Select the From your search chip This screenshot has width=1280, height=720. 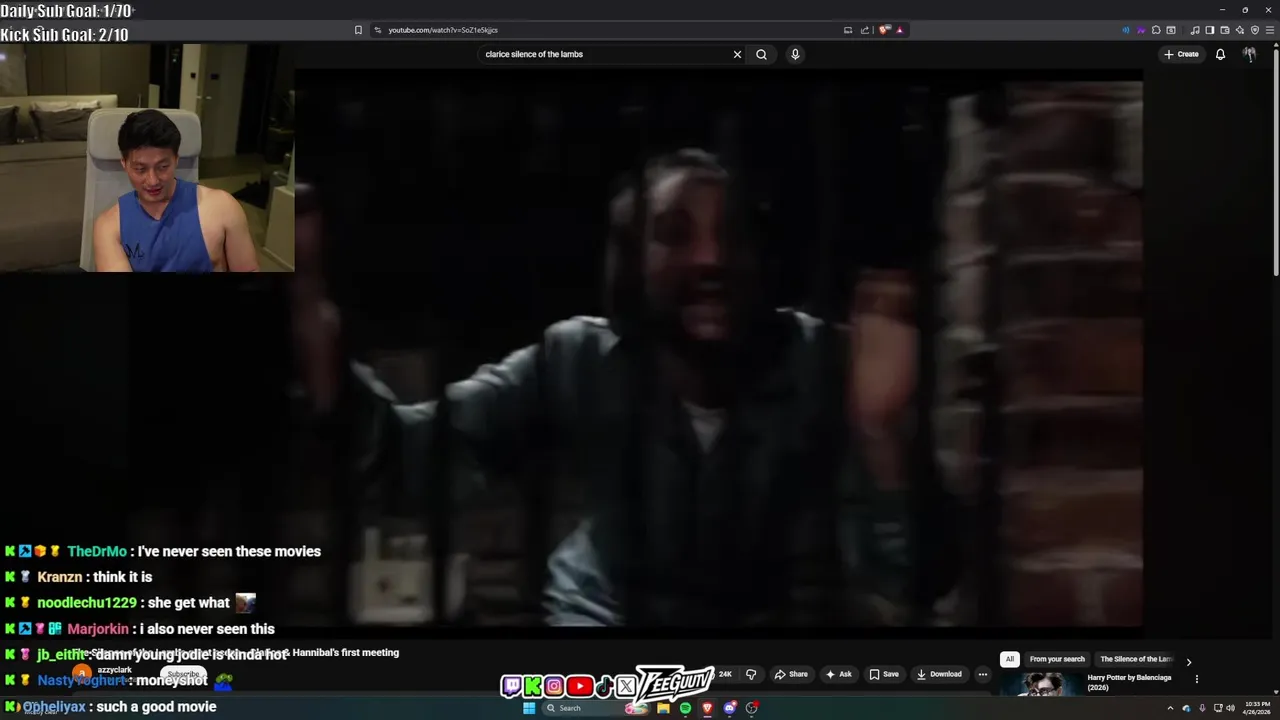pos(1057,659)
